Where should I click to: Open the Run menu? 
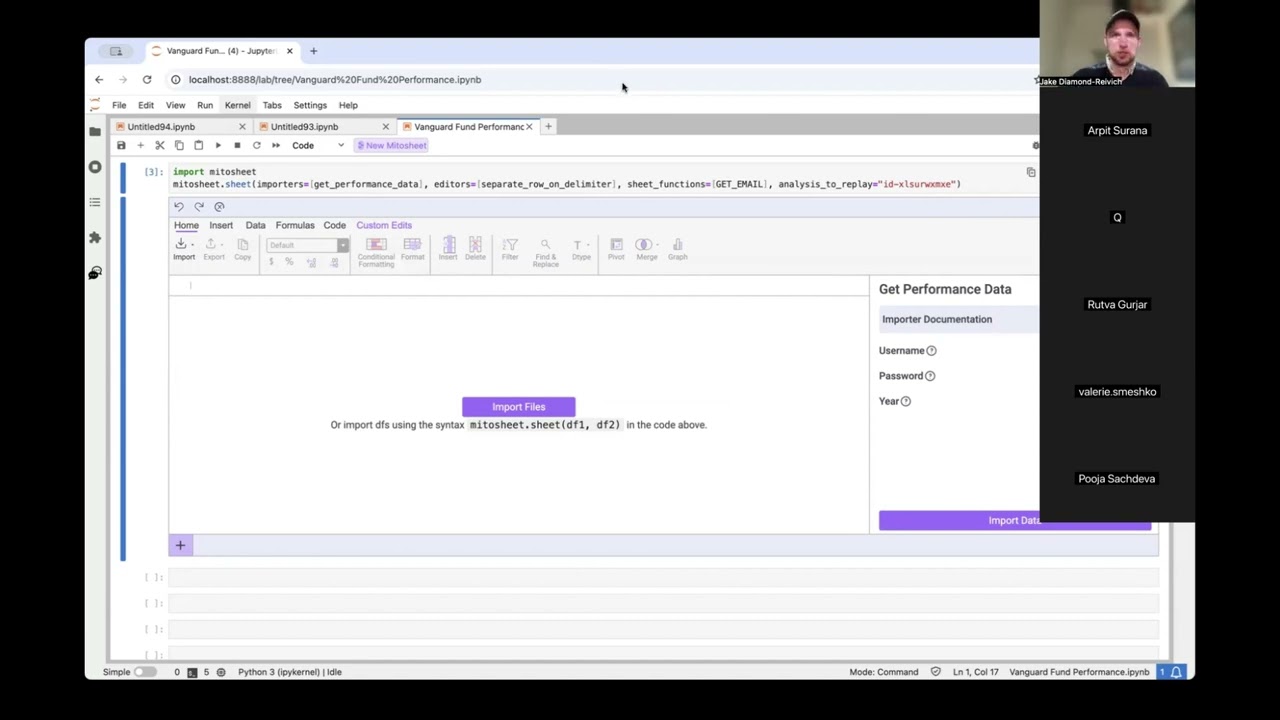coord(205,105)
